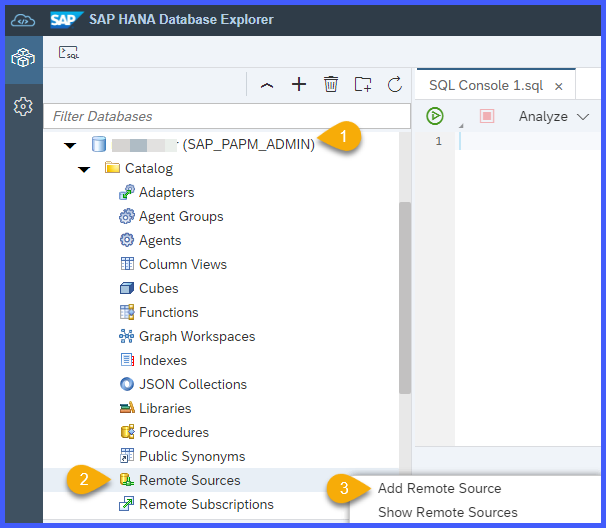Open Functions in the catalog

[x=169, y=312]
